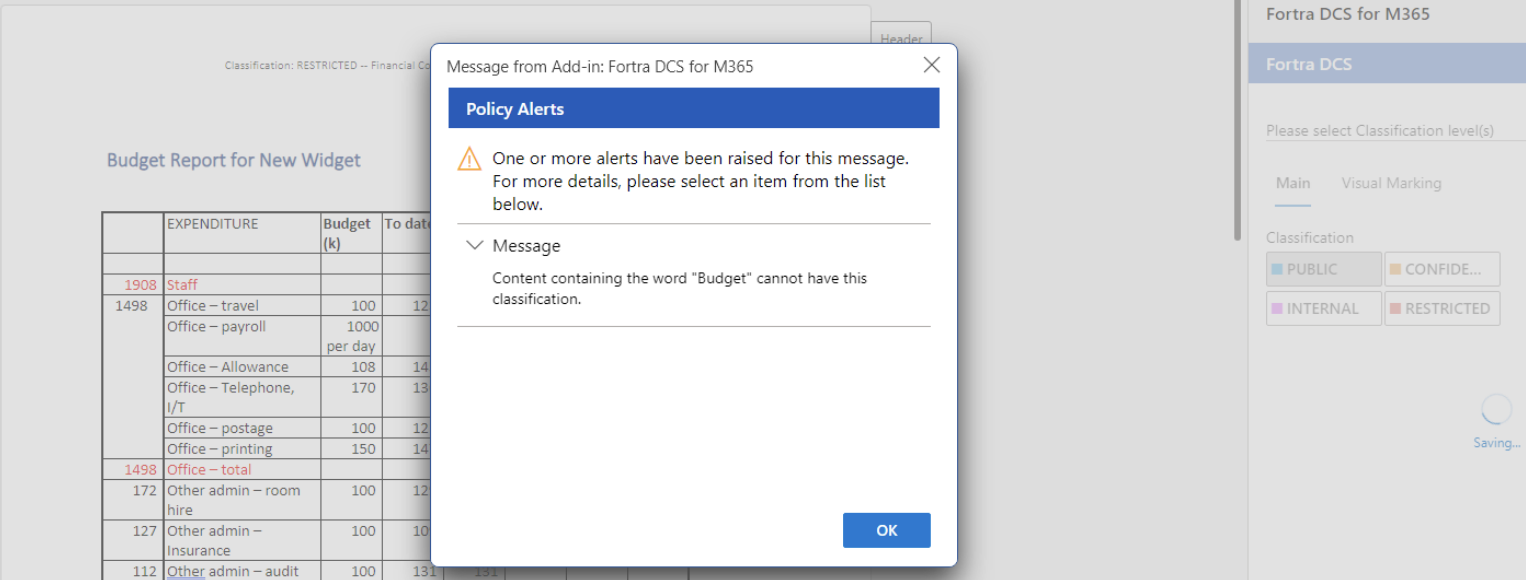Select the Main tab
Image resolution: width=1526 pixels, height=580 pixels.
1292,184
